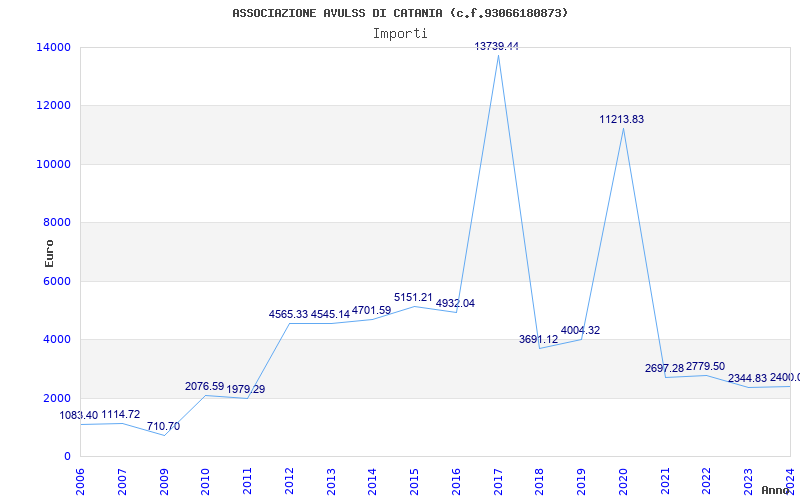
Task: Click the Euro axis label
Action: tap(49, 254)
